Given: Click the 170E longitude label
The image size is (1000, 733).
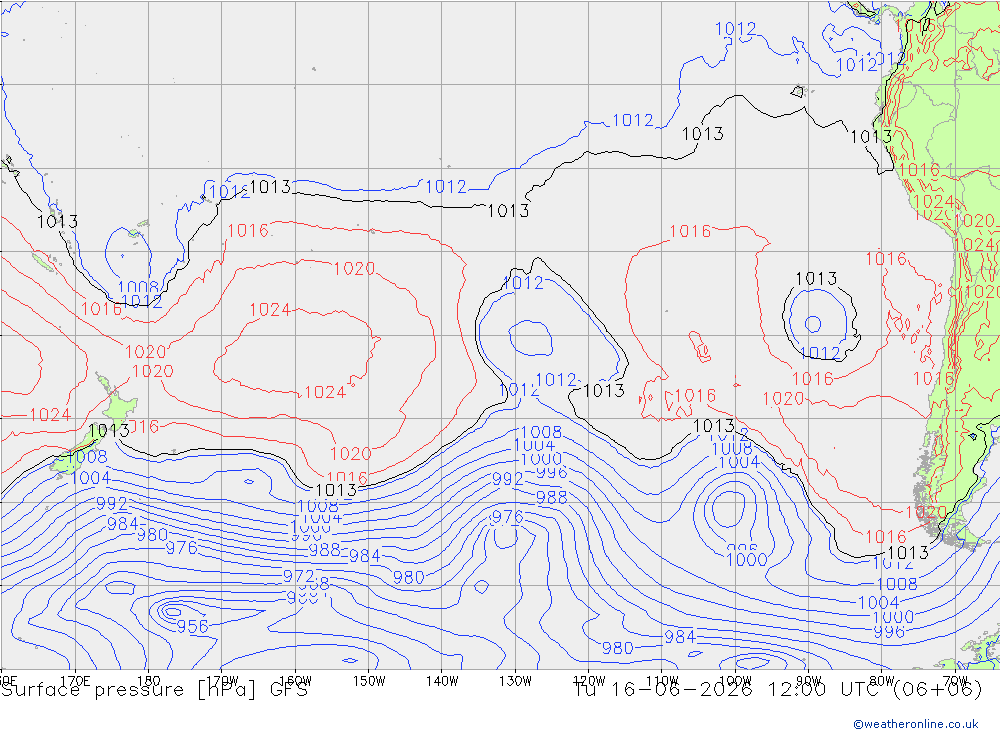Looking at the screenshot, I should click(x=75, y=681).
